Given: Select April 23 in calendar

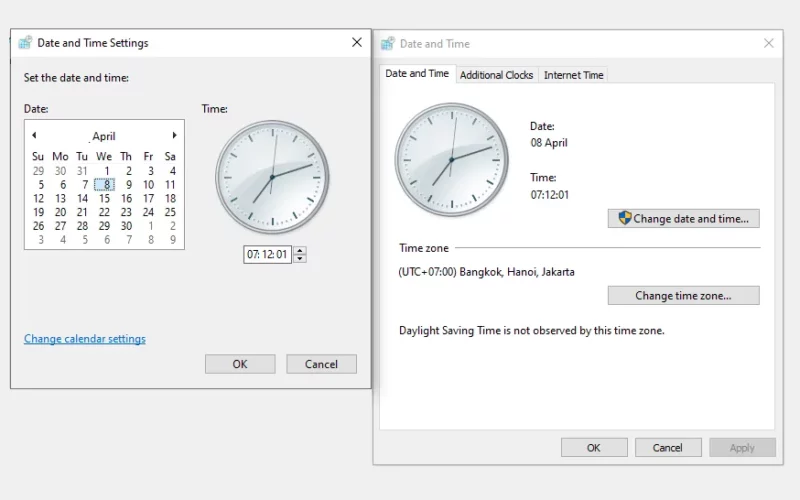Looking at the screenshot, I should pos(127,212).
